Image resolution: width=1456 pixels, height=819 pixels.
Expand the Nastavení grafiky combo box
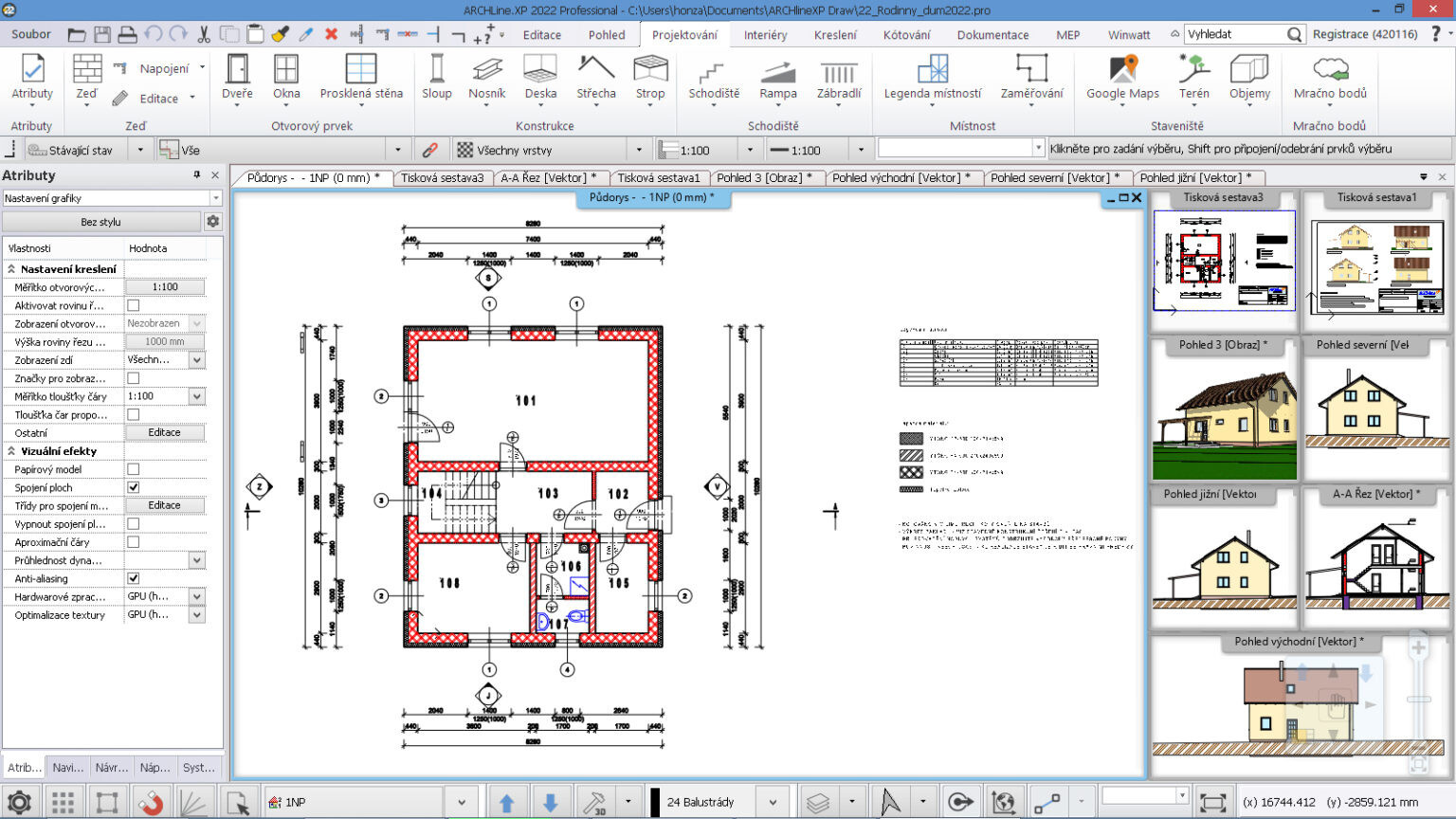[x=216, y=198]
